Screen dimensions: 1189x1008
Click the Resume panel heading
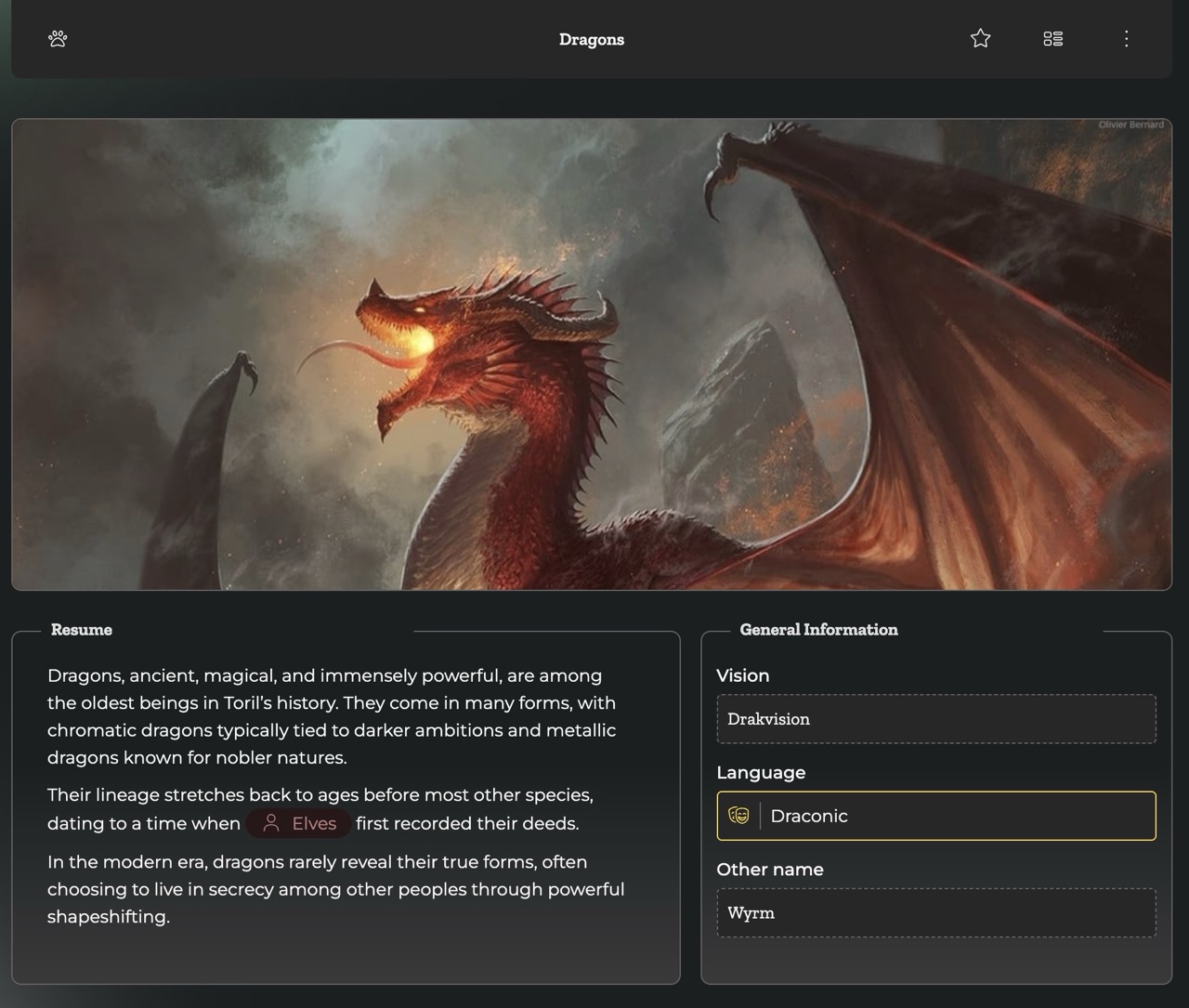82,630
